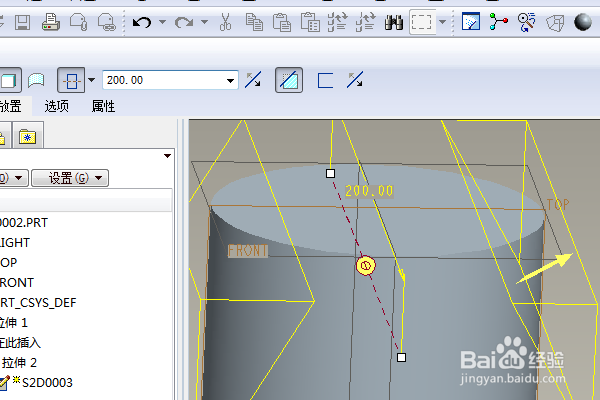
Task: Click the upper depth drag handle square
Action: coord(331,174)
